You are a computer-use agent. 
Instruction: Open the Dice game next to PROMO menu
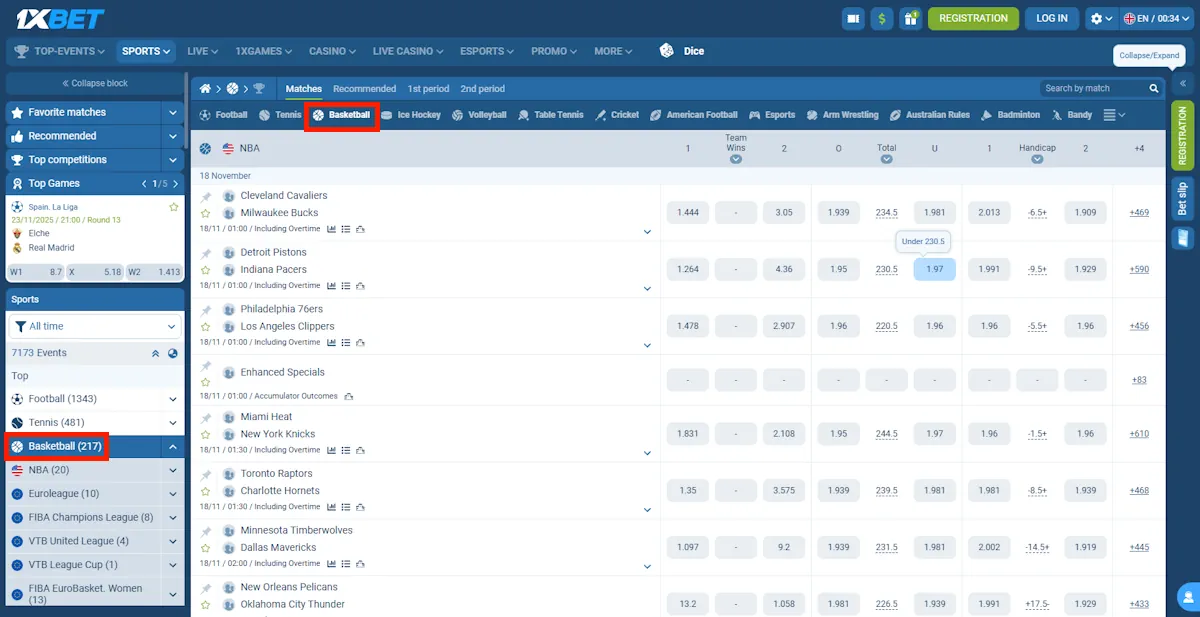pyautogui.click(x=679, y=51)
